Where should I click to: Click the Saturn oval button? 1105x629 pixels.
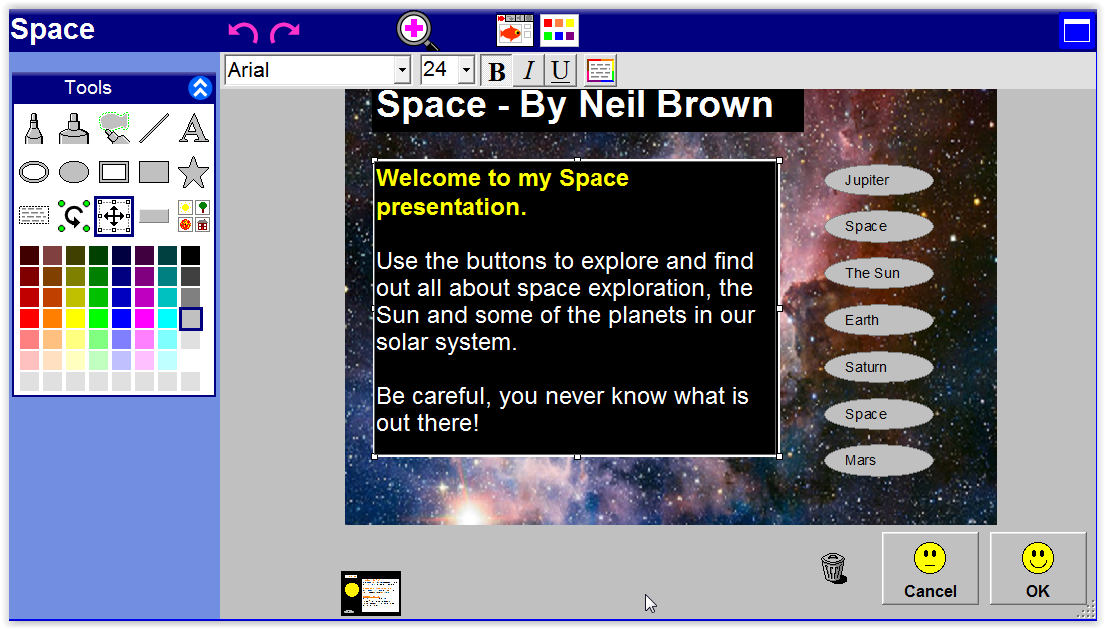point(879,368)
